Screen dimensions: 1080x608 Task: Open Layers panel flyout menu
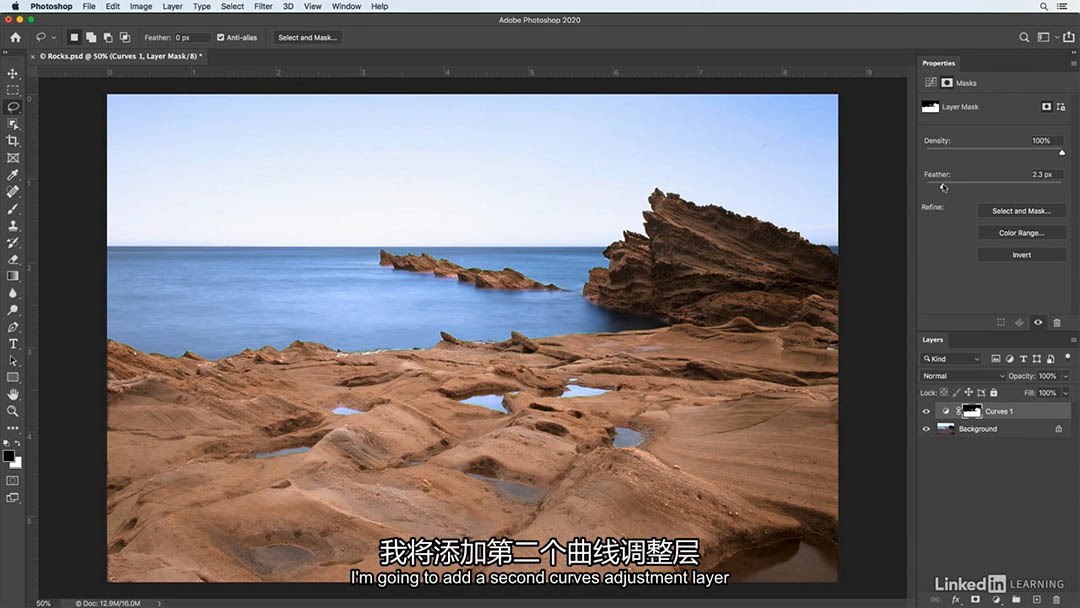click(1073, 340)
